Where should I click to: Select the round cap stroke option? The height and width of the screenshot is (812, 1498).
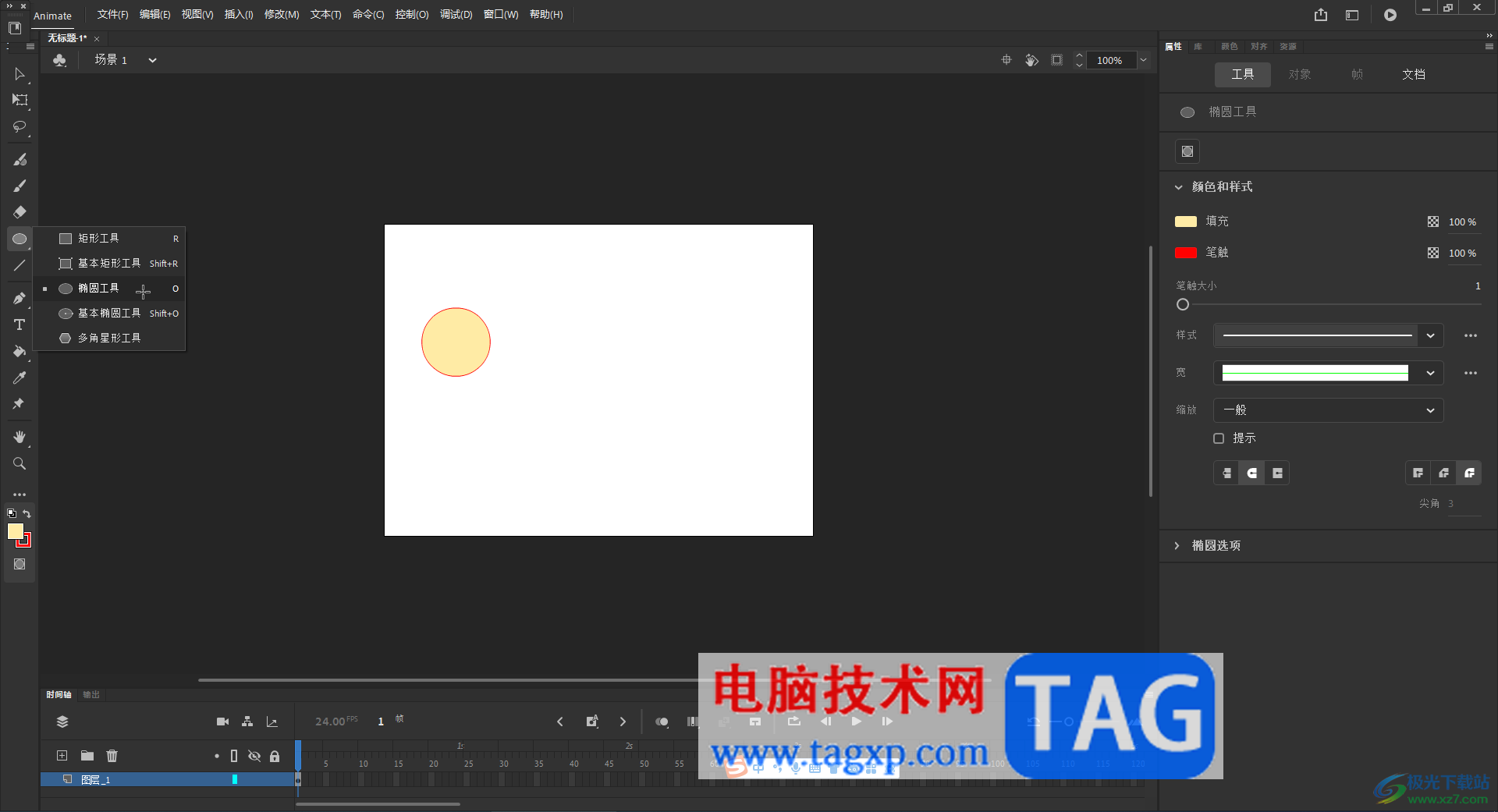coord(1251,473)
